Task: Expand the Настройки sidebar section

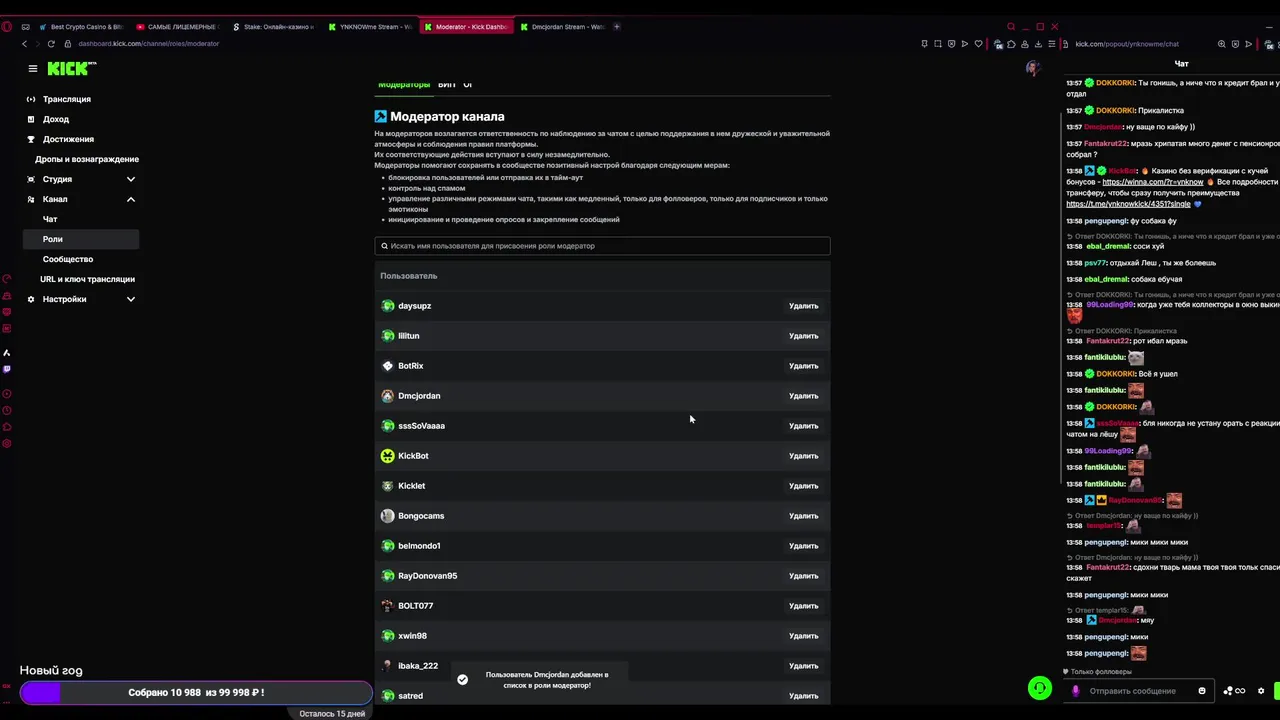Action: click(130, 299)
